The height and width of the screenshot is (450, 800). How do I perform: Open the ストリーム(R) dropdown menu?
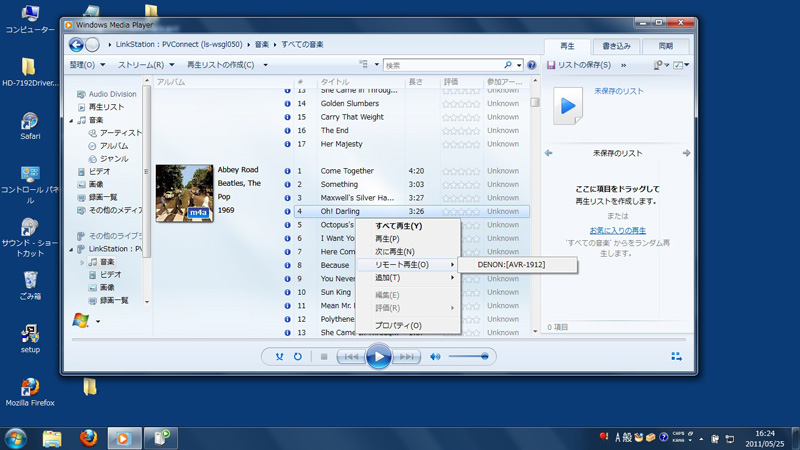point(146,65)
